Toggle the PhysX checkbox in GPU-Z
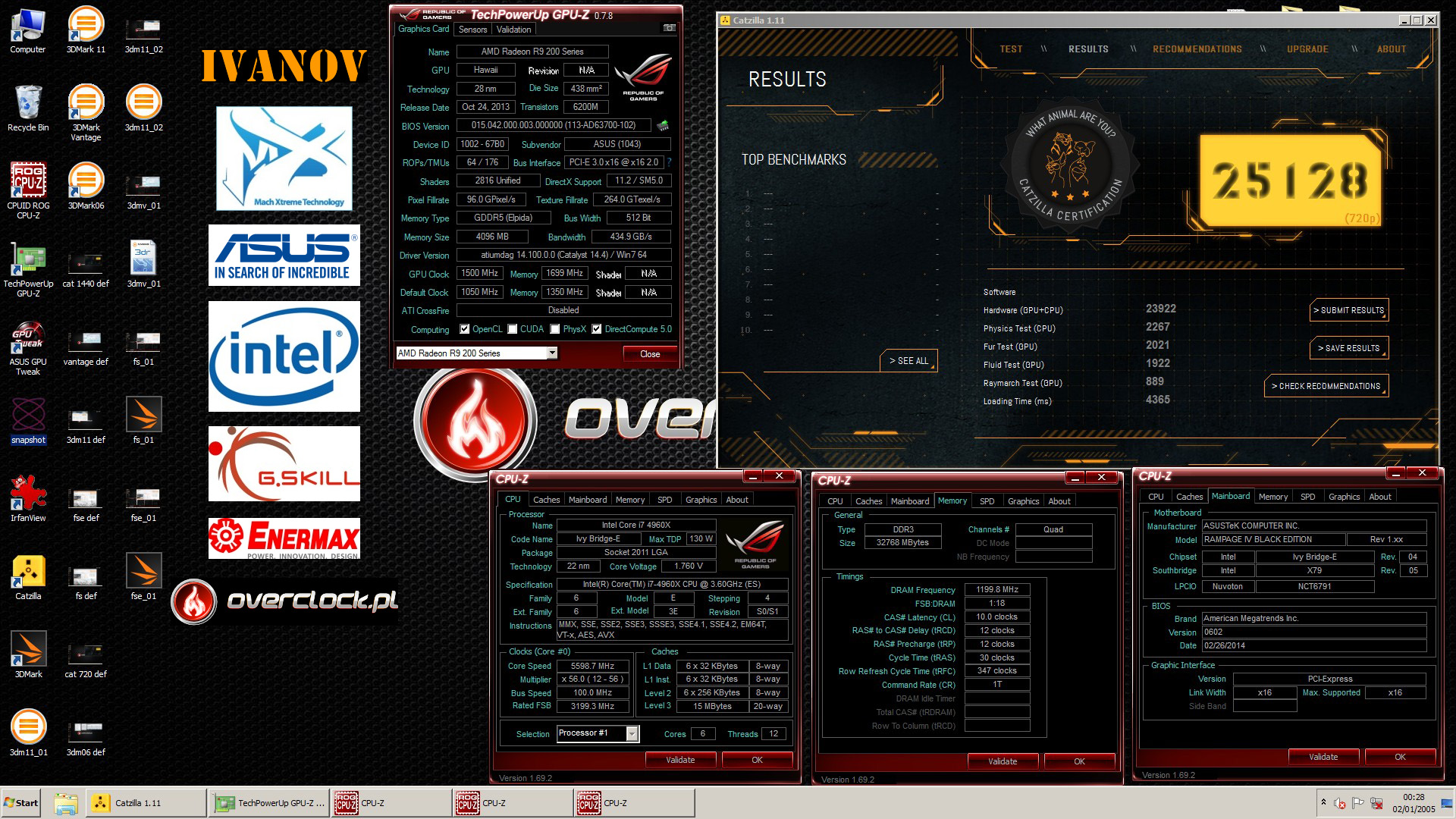This screenshot has height=819, width=1456. click(x=555, y=329)
